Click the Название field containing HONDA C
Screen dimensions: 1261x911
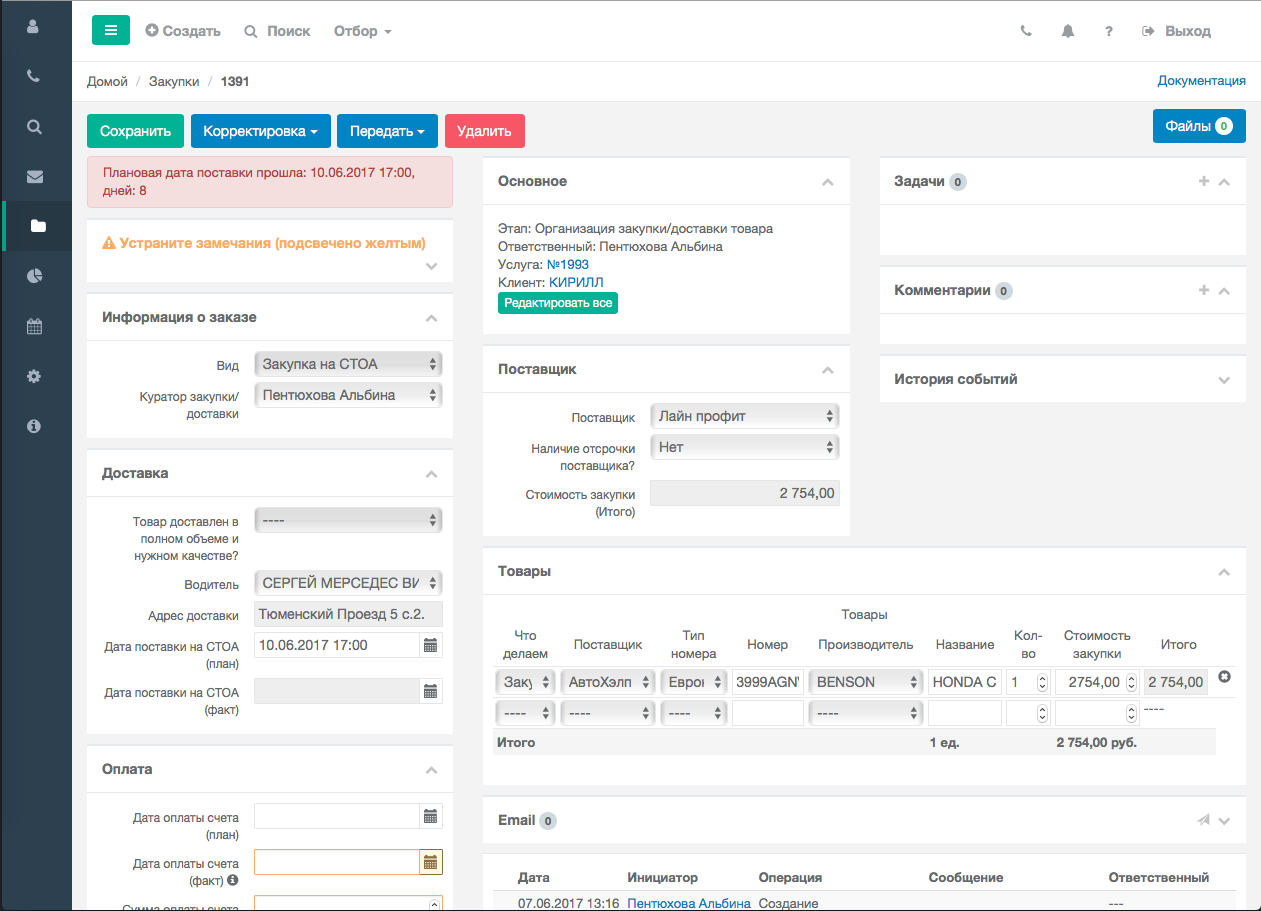click(x=965, y=682)
